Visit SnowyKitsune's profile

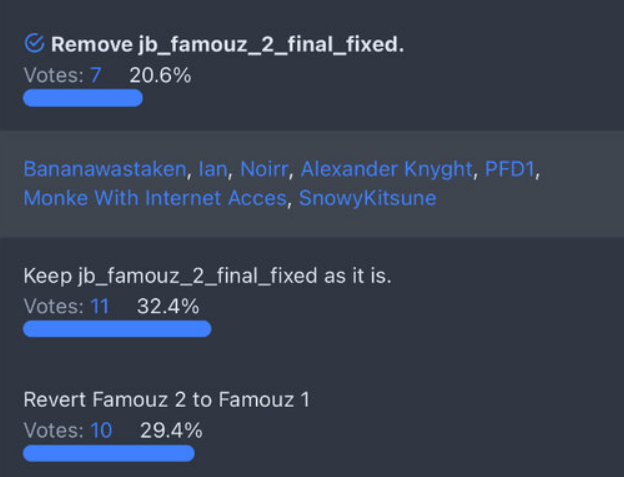point(368,198)
